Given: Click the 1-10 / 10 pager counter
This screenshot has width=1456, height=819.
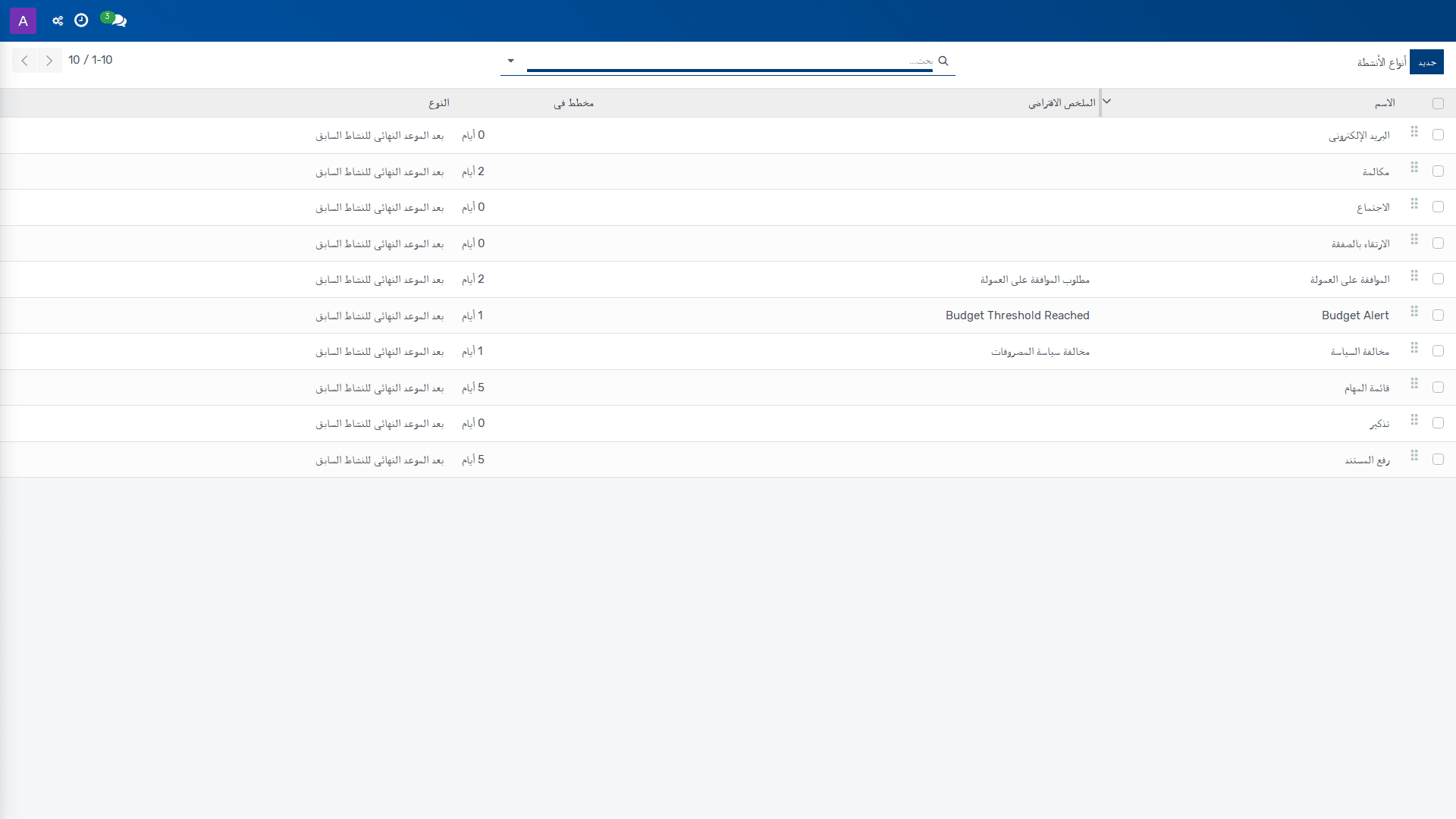Looking at the screenshot, I should point(90,60).
